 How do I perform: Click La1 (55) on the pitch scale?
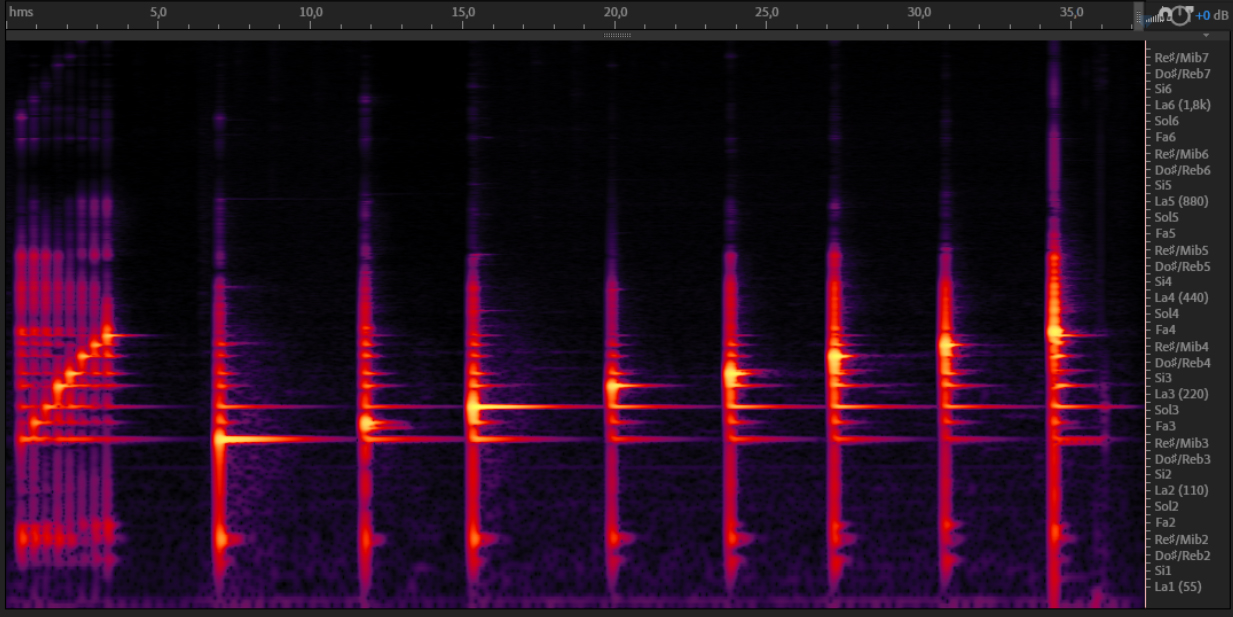(x=1178, y=586)
